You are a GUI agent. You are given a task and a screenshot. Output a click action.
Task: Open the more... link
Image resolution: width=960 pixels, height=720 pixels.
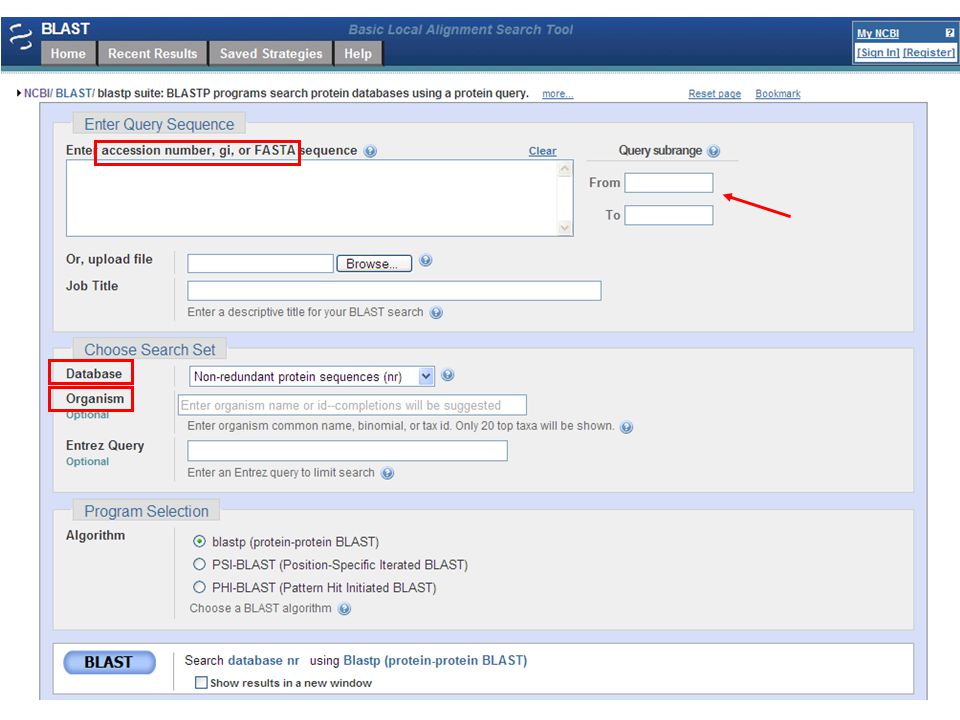pyautogui.click(x=558, y=94)
